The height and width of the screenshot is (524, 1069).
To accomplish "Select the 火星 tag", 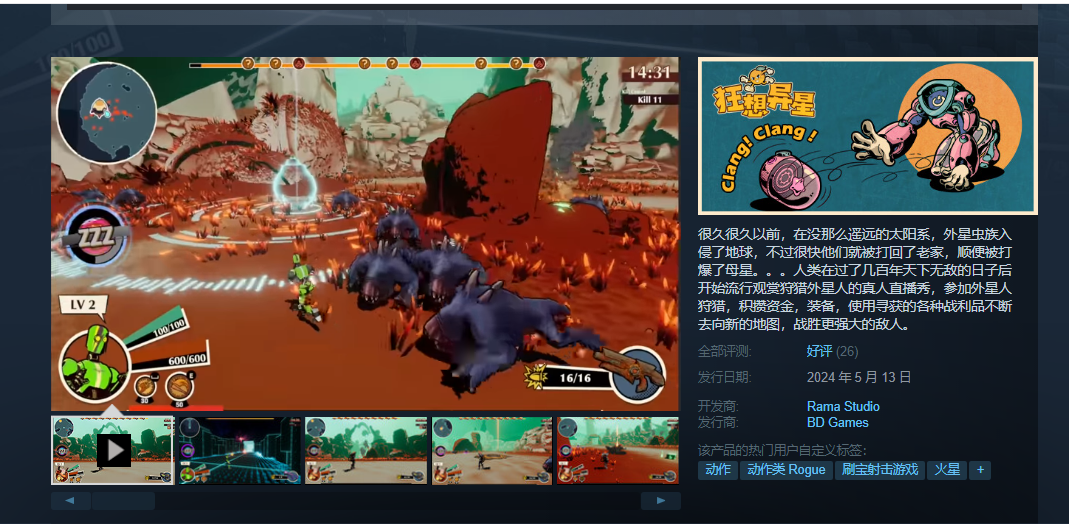I will point(947,470).
